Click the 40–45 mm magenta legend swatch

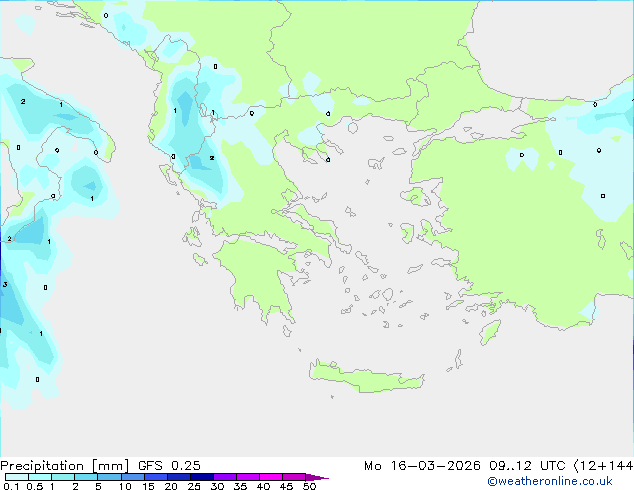270,477
